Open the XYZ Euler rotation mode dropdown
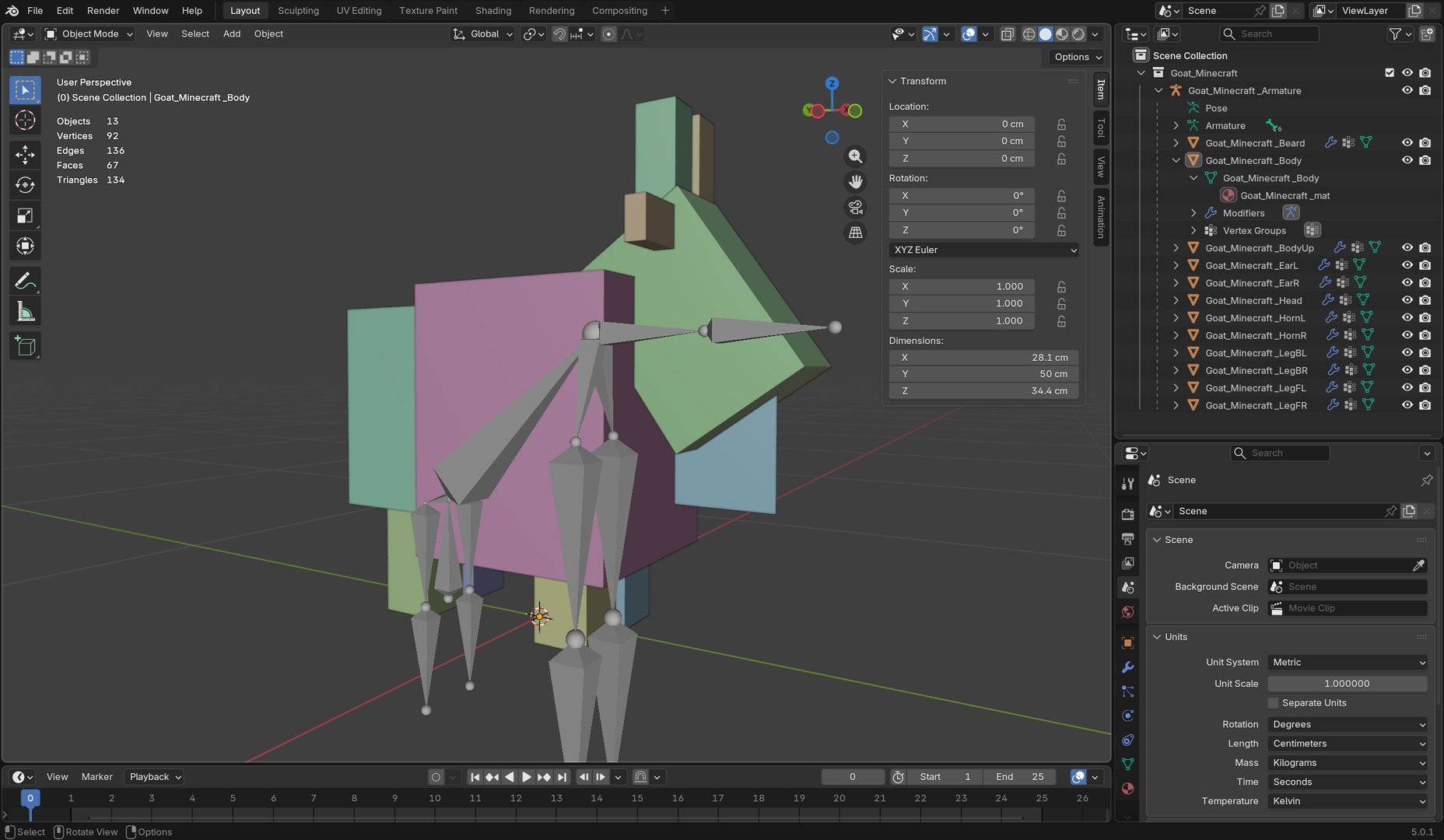 tap(984, 250)
